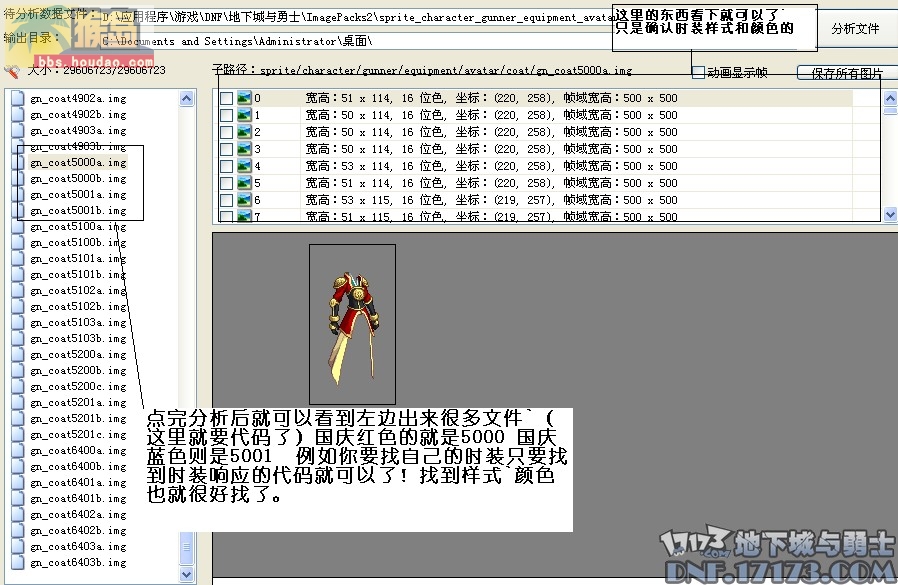Click file icon next to gn_coat5200a.img
This screenshot has height=585, width=898.
click(x=18, y=355)
